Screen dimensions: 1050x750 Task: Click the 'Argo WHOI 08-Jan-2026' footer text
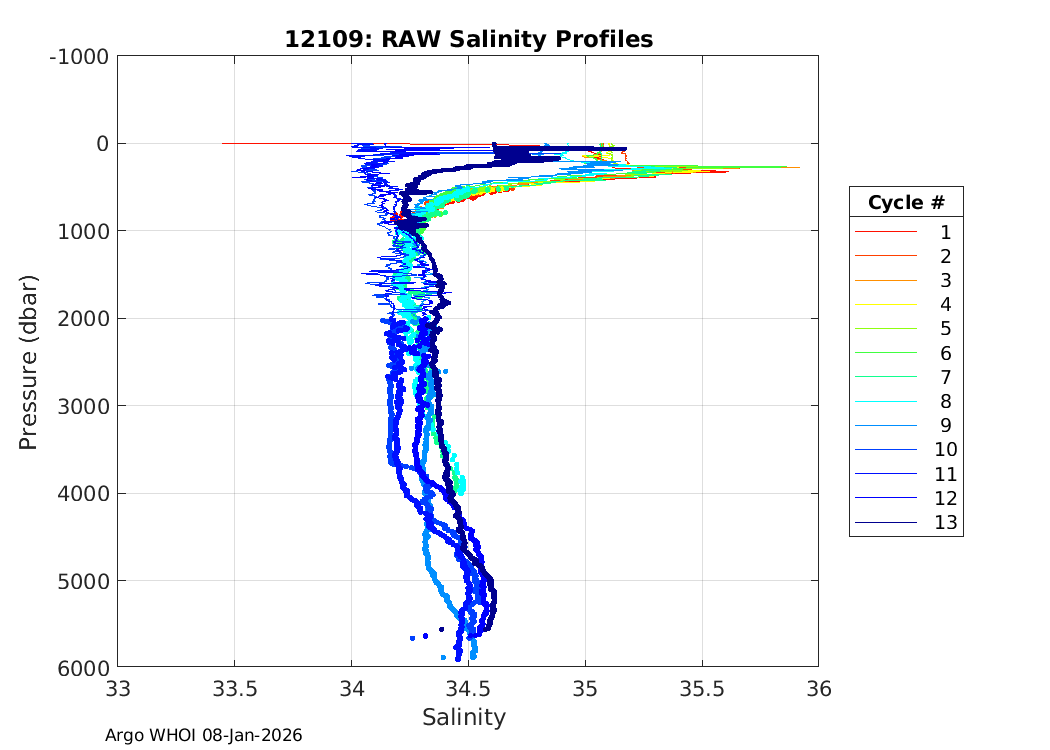204,736
